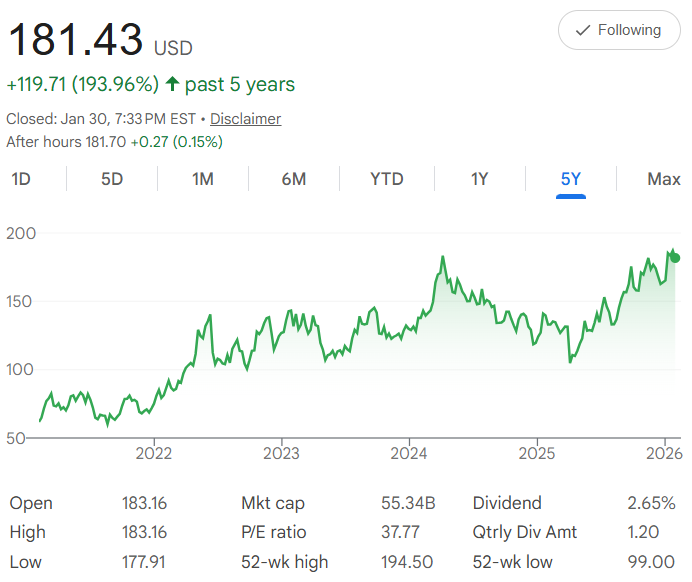Click the 2024 peak on the chart line

coord(442,258)
